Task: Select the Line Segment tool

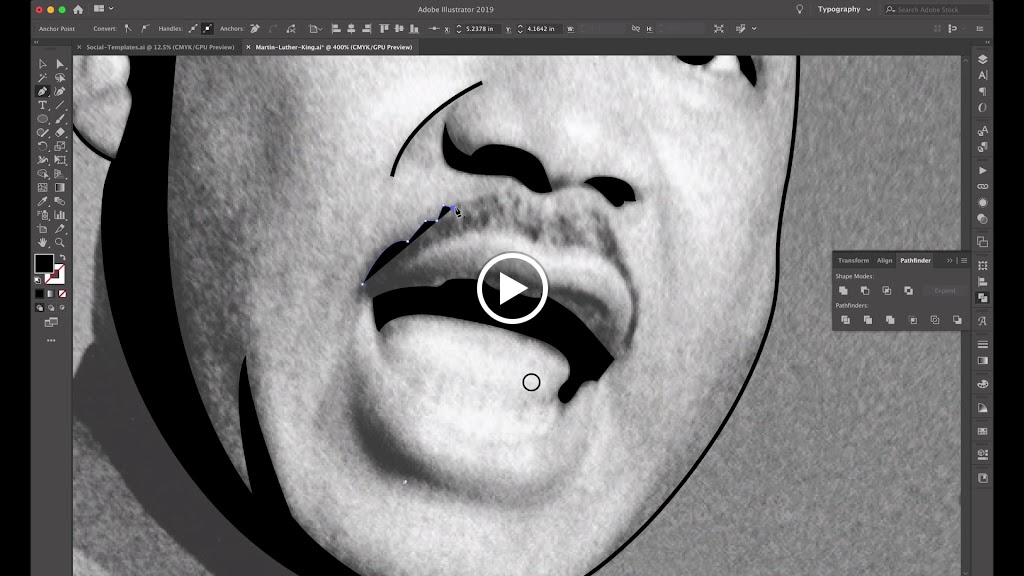Action: [x=60, y=105]
